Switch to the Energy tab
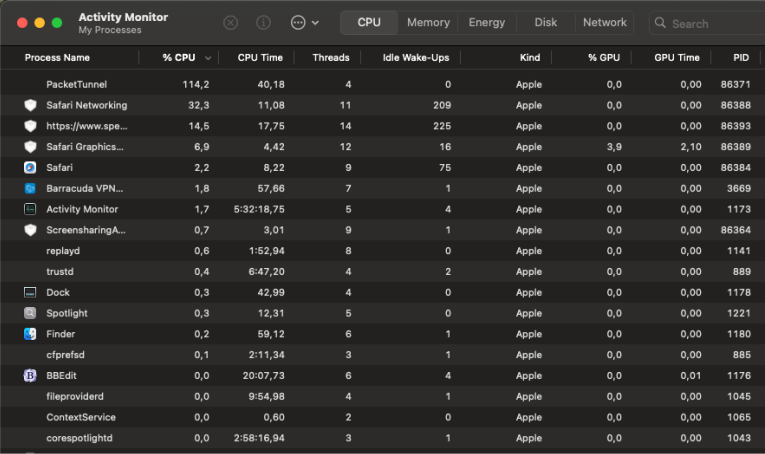Screen dimensions: 765x454 tap(487, 22)
